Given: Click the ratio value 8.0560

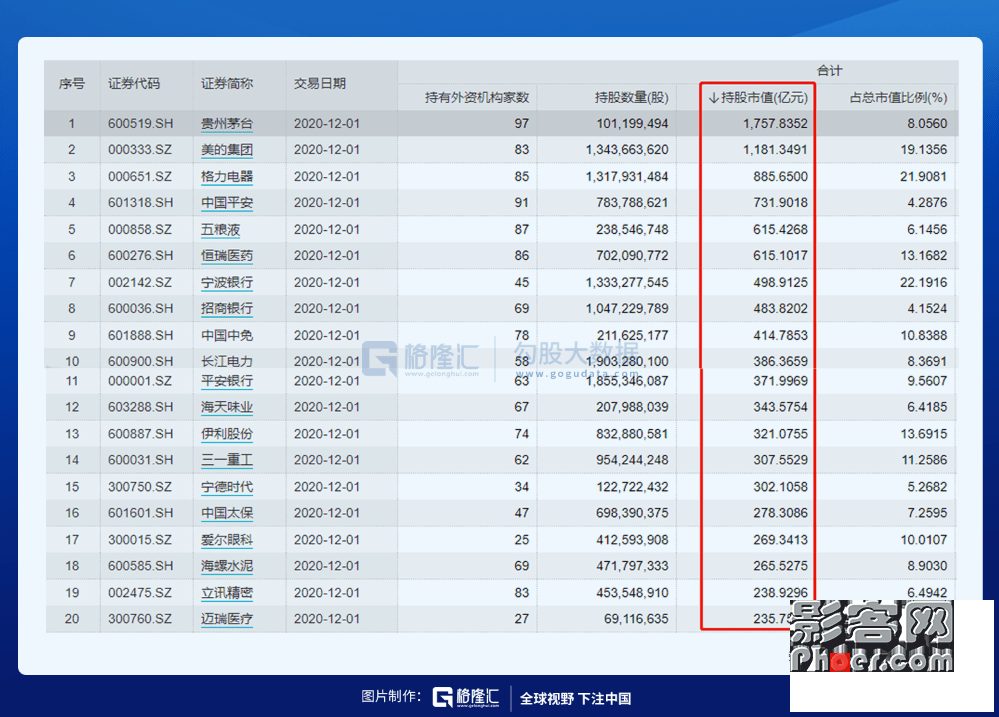Looking at the screenshot, I should pos(927,124).
